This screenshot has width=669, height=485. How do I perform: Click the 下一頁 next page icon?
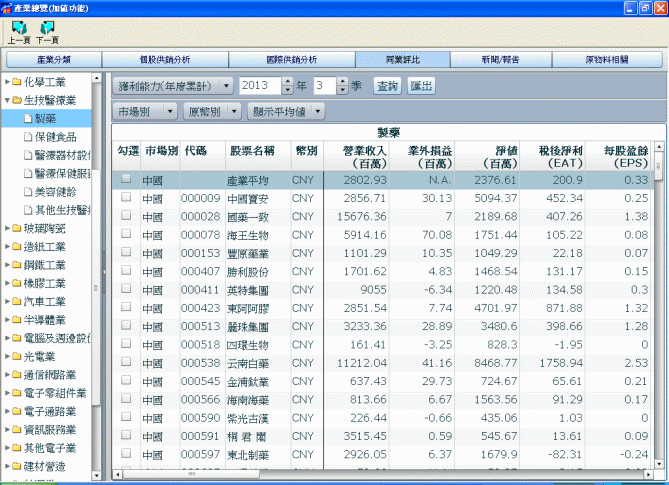pos(46,27)
